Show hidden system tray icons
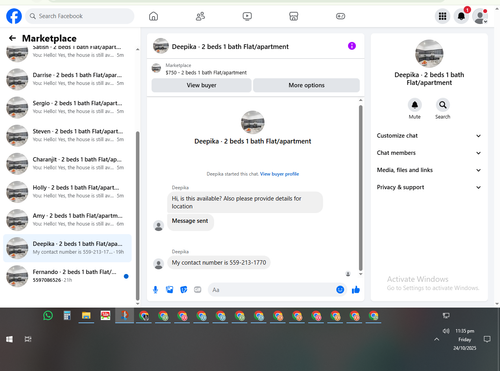The image size is (500, 371). (437, 339)
